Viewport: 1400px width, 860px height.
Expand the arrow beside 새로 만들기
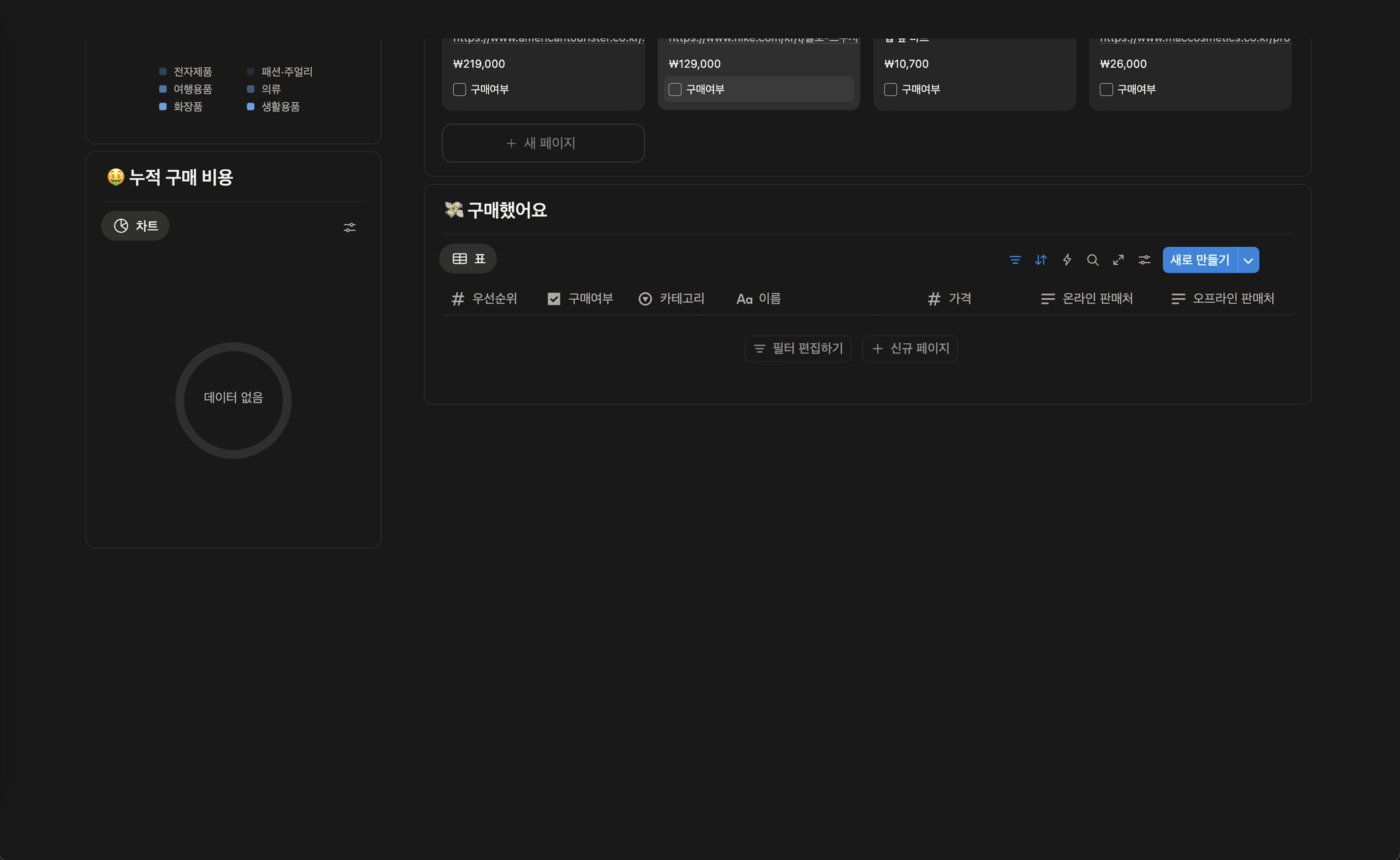(x=1248, y=261)
